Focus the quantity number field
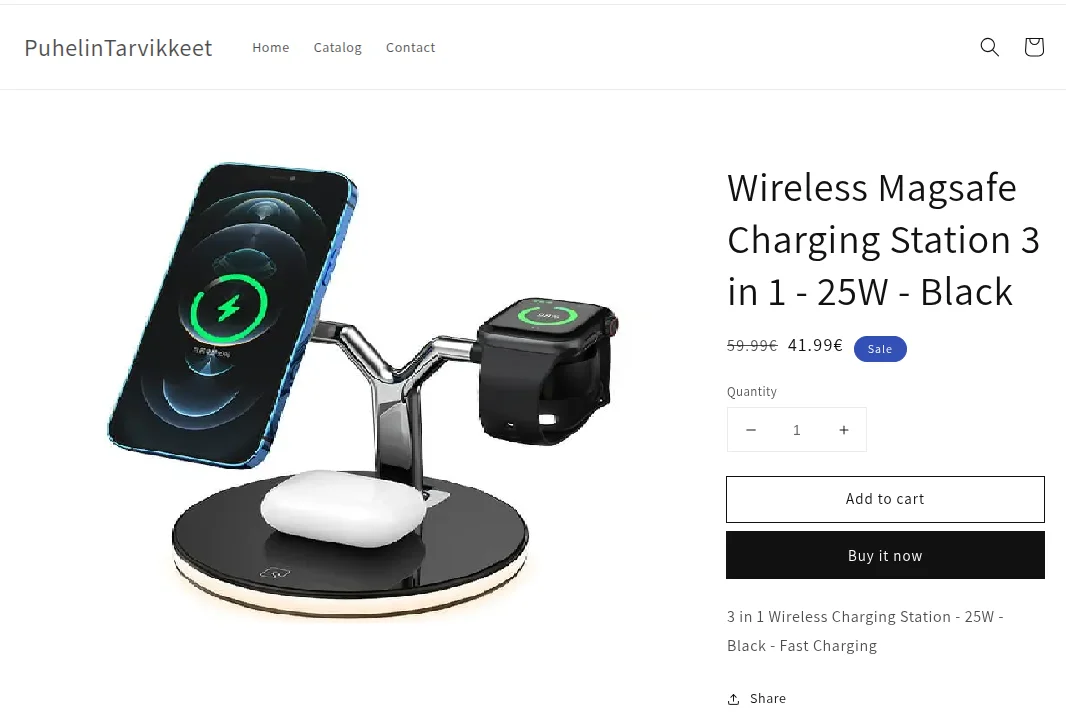1066x718 pixels. pyautogui.click(x=797, y=430)
